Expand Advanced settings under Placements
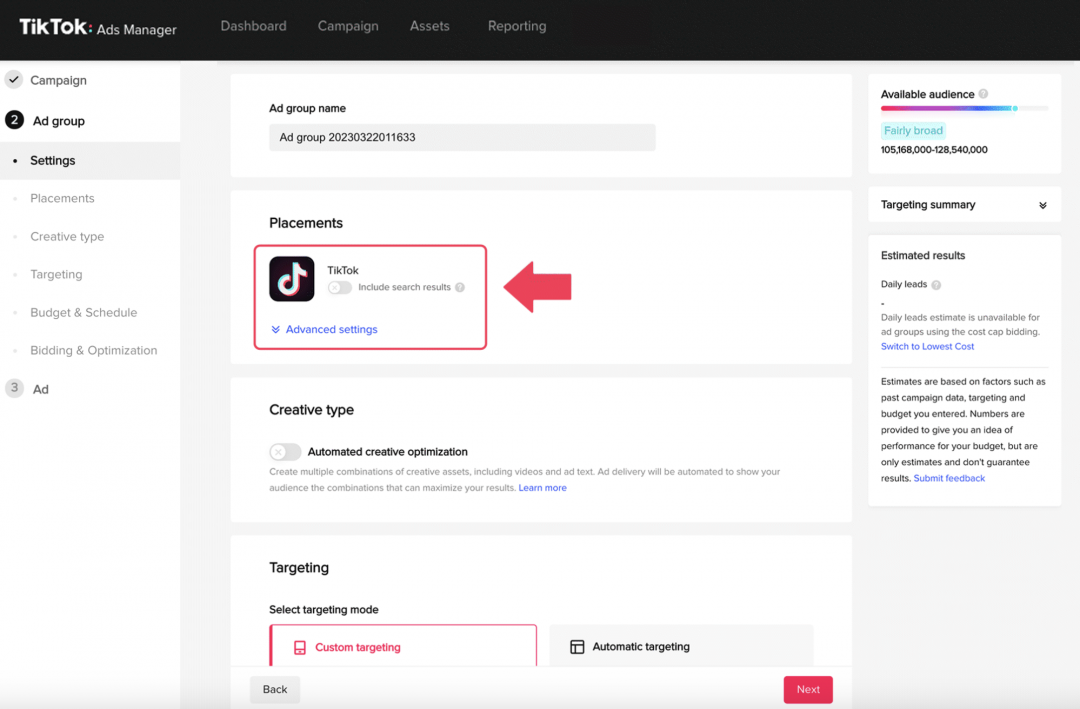This screenshot has width=1080, height=709. [x=324, y=329]
